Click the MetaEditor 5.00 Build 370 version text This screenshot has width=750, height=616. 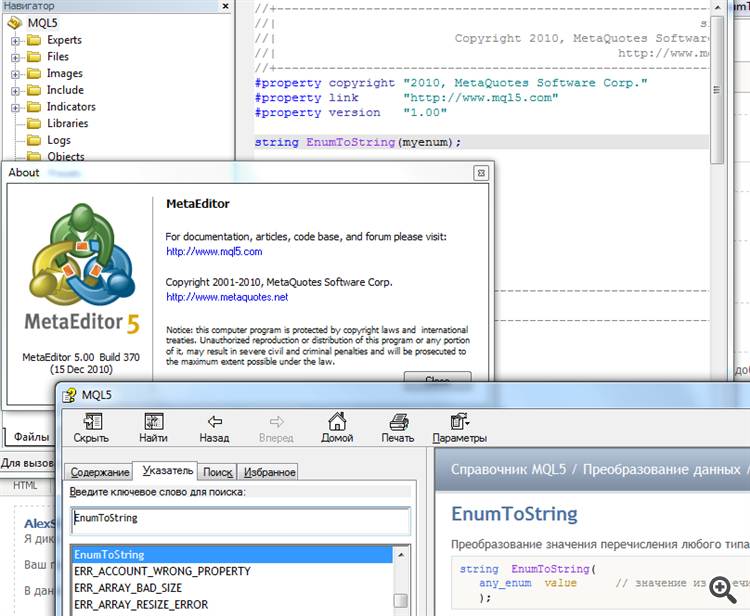point(81,357)
